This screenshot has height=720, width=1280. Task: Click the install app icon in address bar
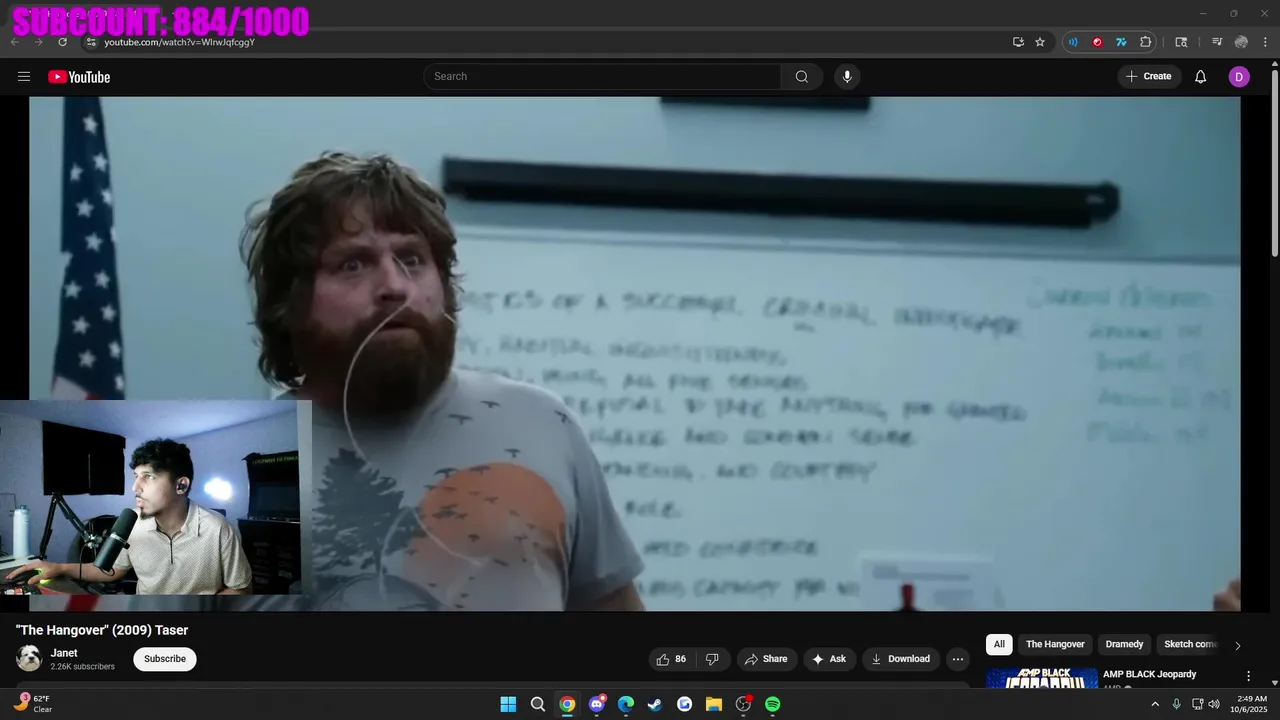point(1018,42)
